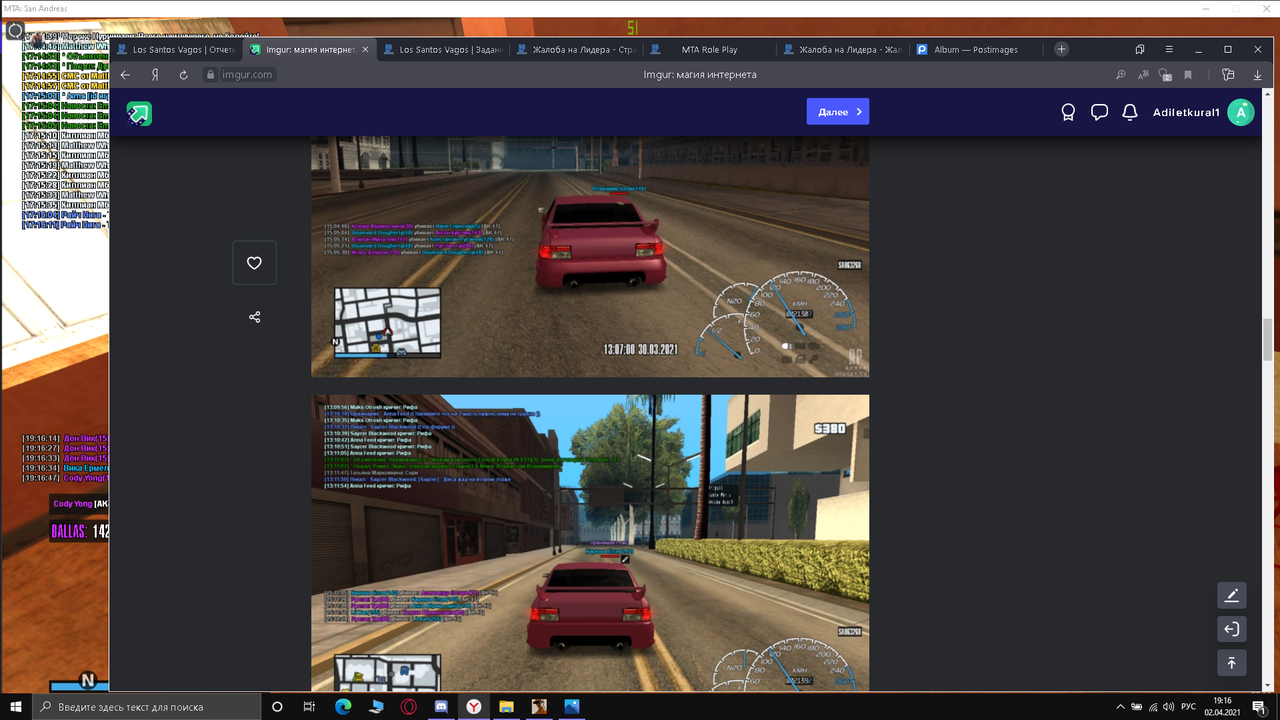Open Adiletkural1 profile avatar

click(x=1241, y=112)
